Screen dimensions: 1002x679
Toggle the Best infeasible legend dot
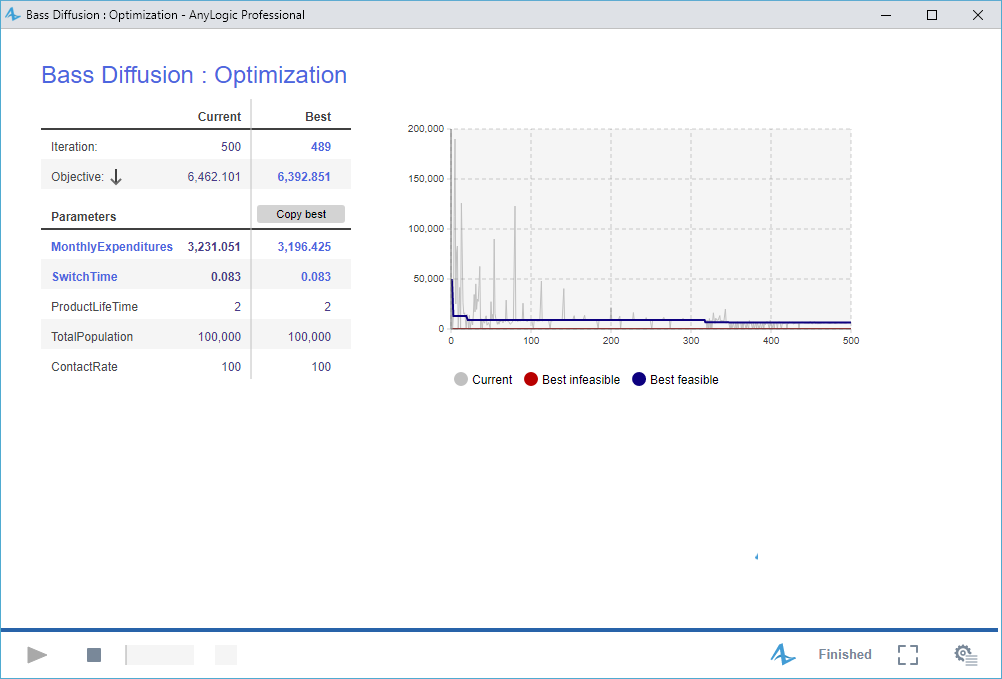[531, 380]
